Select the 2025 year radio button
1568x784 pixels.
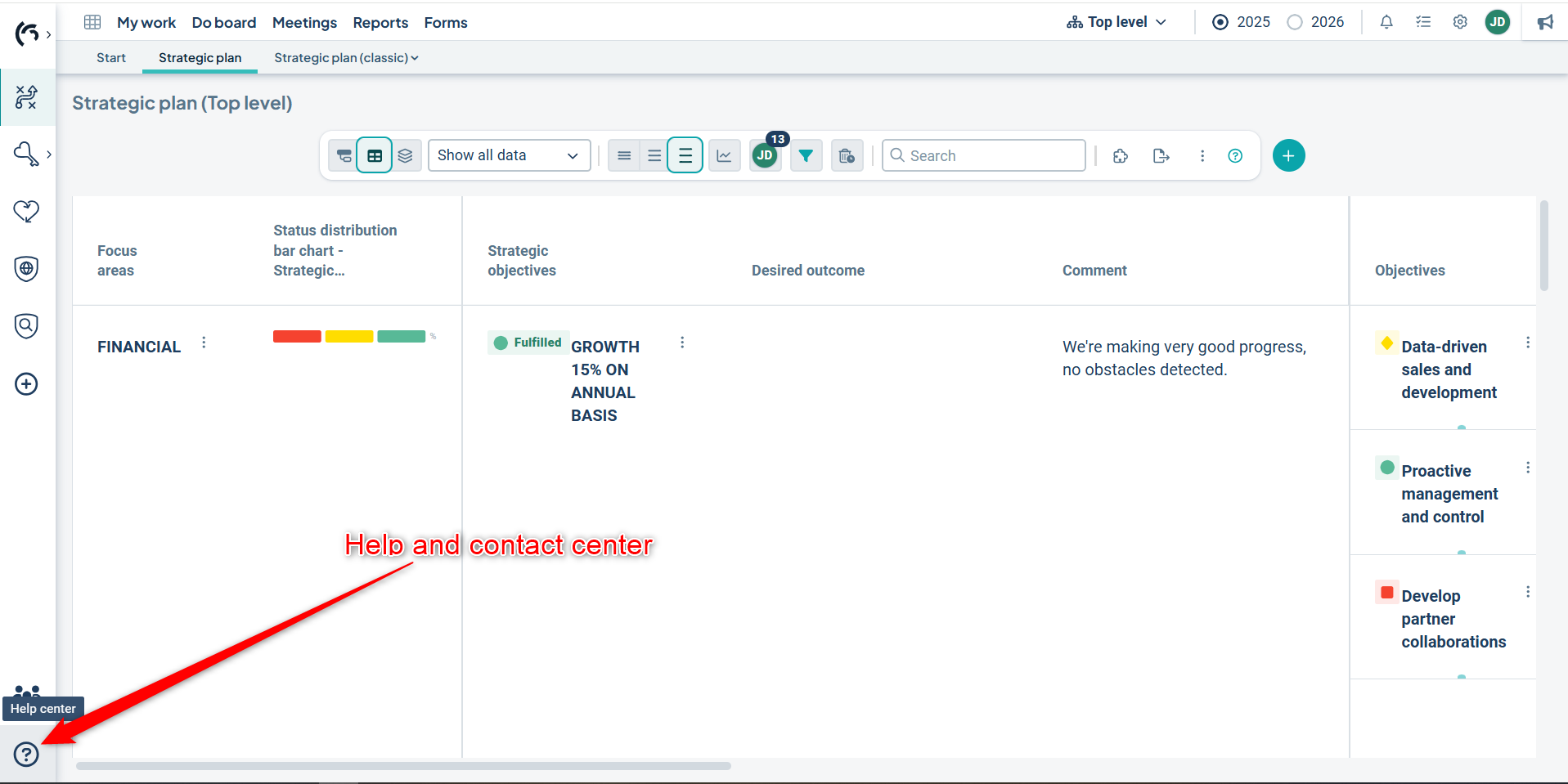1220,22
